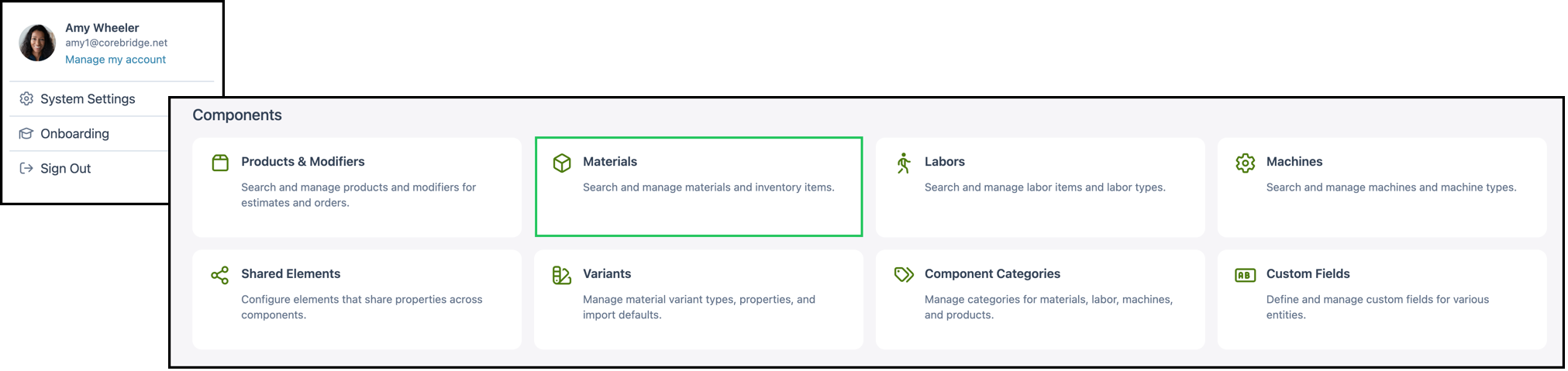The image size is (1568, 371).
Task: Open the Manage my account link
Action: [115, 60]
